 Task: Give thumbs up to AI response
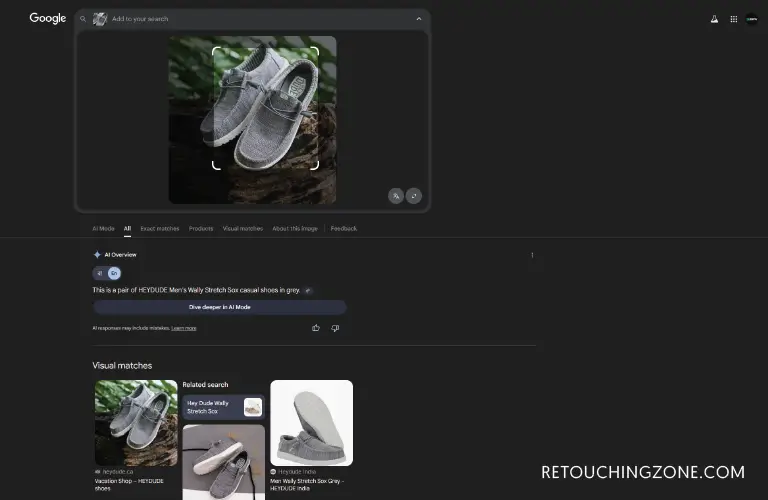point(316,328)
